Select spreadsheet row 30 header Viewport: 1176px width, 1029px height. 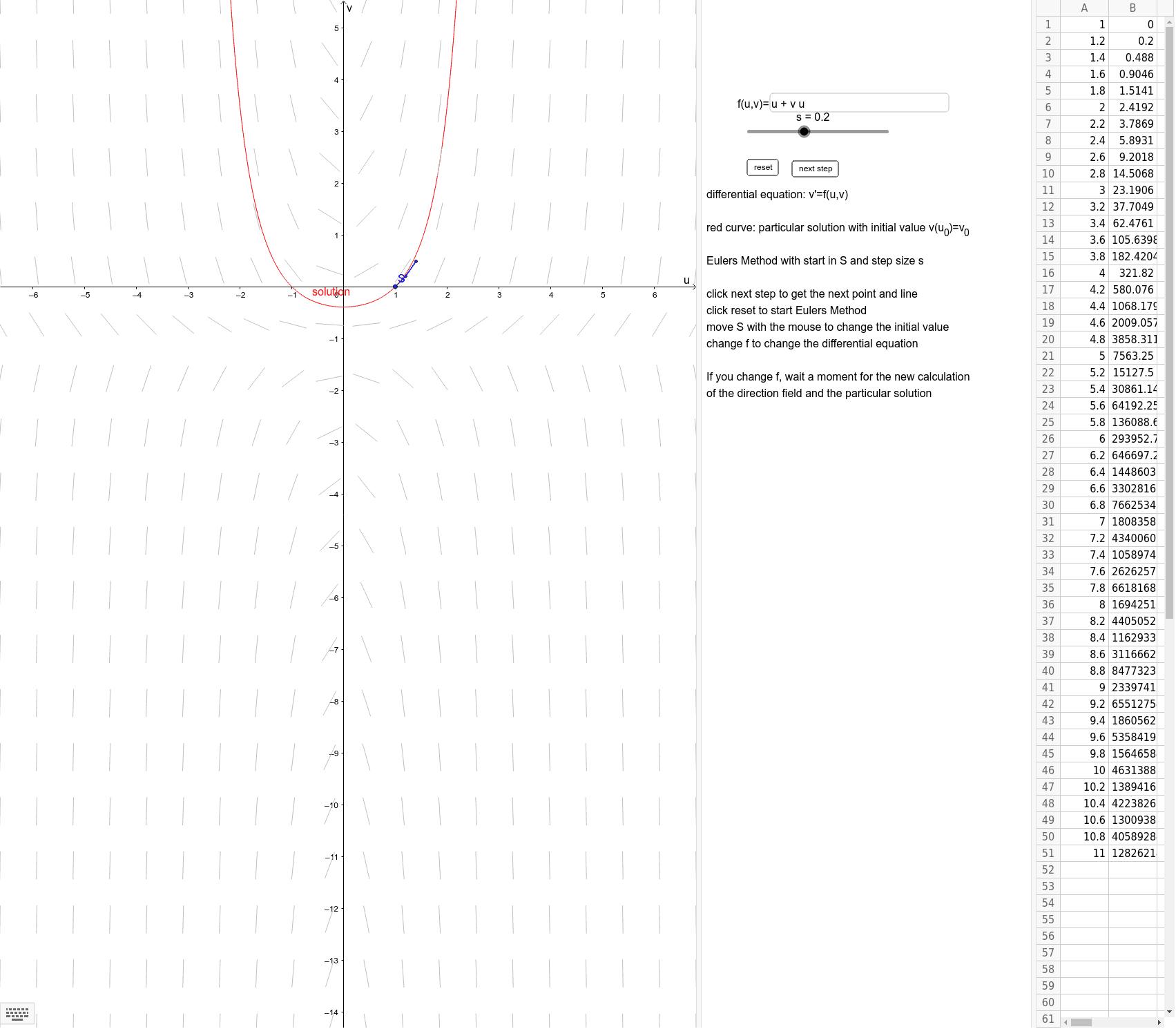(1048, 505)
